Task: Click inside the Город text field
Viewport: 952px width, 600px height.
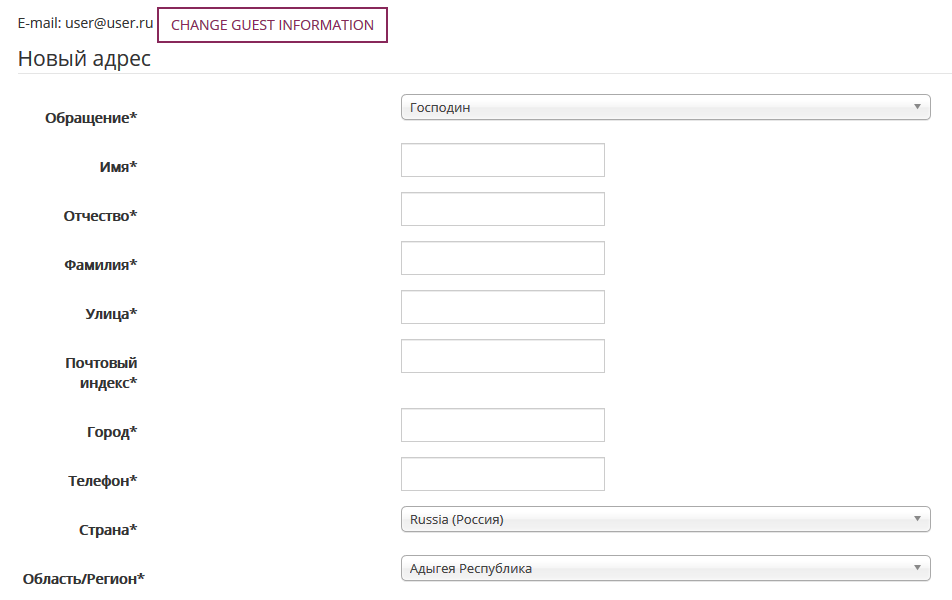Action: [x=502, y=425]
